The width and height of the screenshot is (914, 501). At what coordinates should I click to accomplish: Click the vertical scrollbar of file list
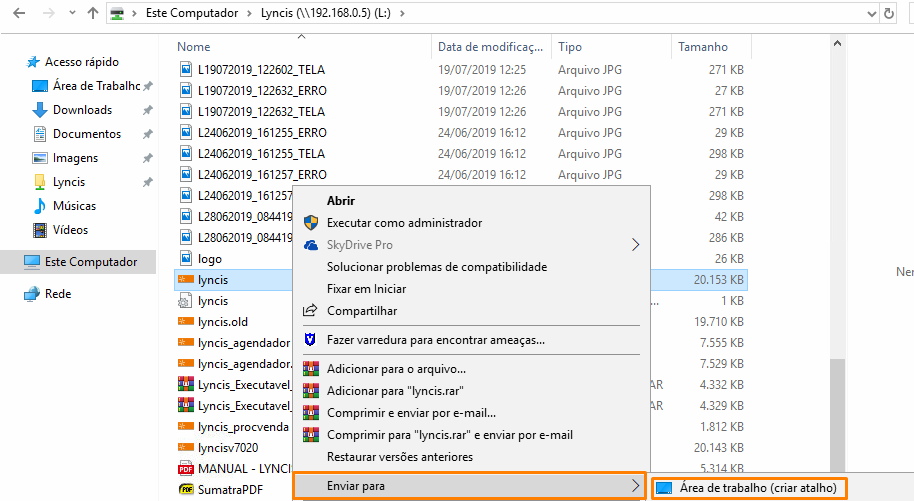click(838, 400)
